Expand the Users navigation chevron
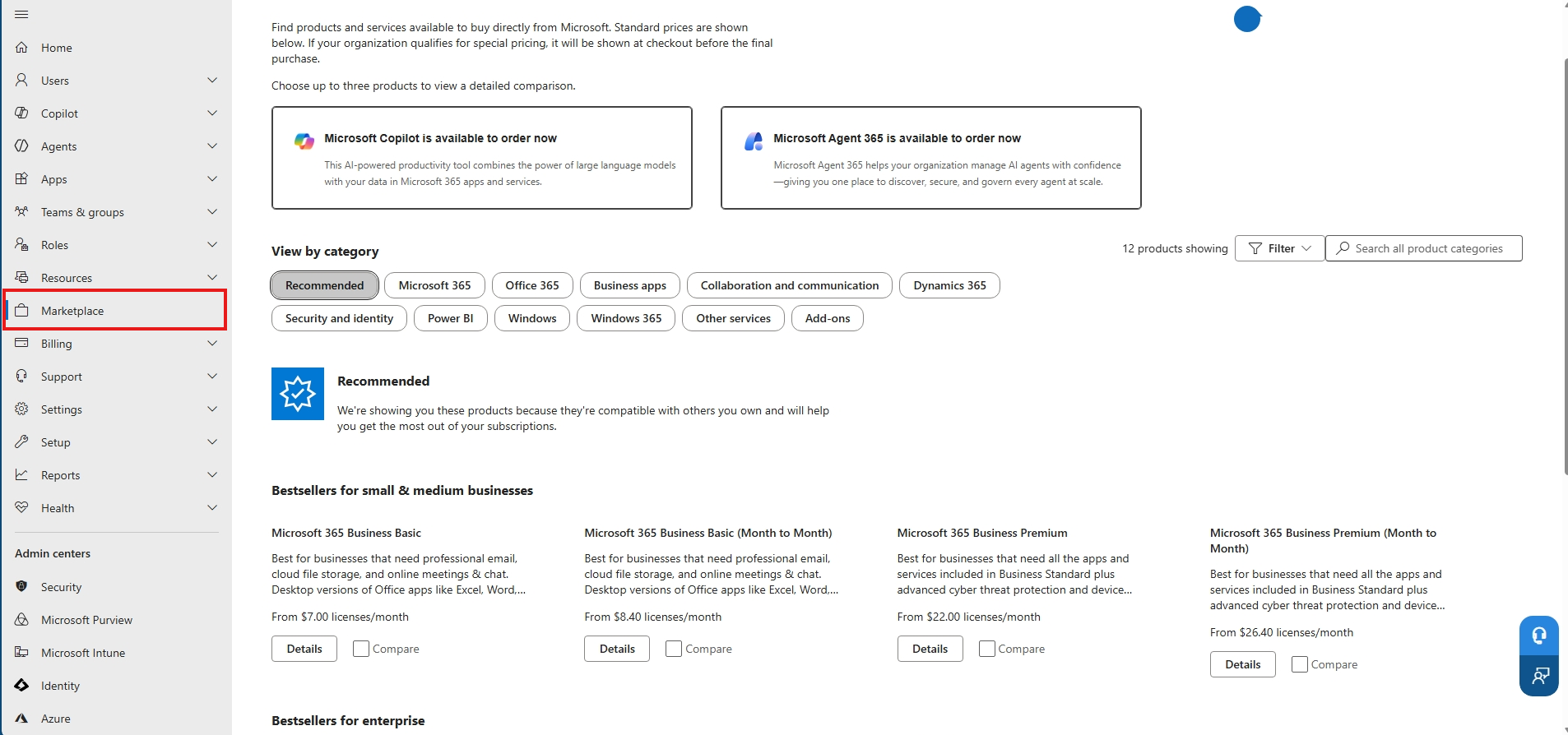This screenshot has width=1568, height=735. [212, 81]
